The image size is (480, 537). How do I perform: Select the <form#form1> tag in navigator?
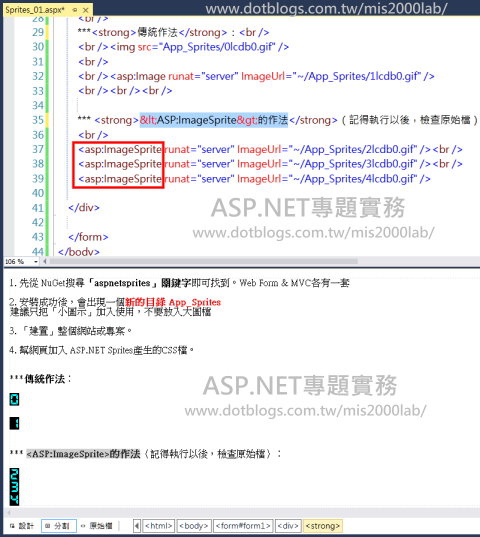click(x=243, y=526)
